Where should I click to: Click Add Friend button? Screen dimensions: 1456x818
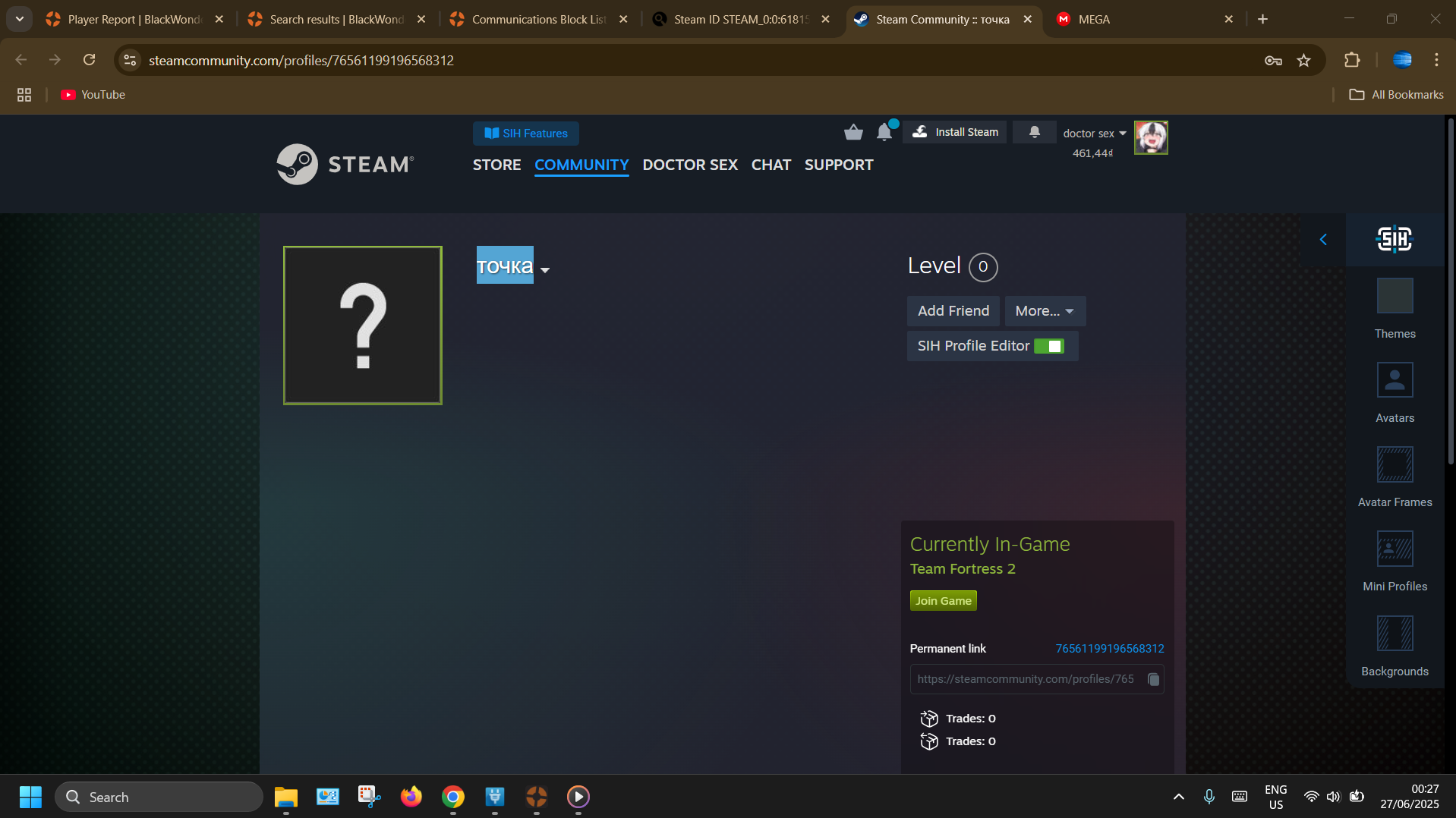(x=953, y=311)
